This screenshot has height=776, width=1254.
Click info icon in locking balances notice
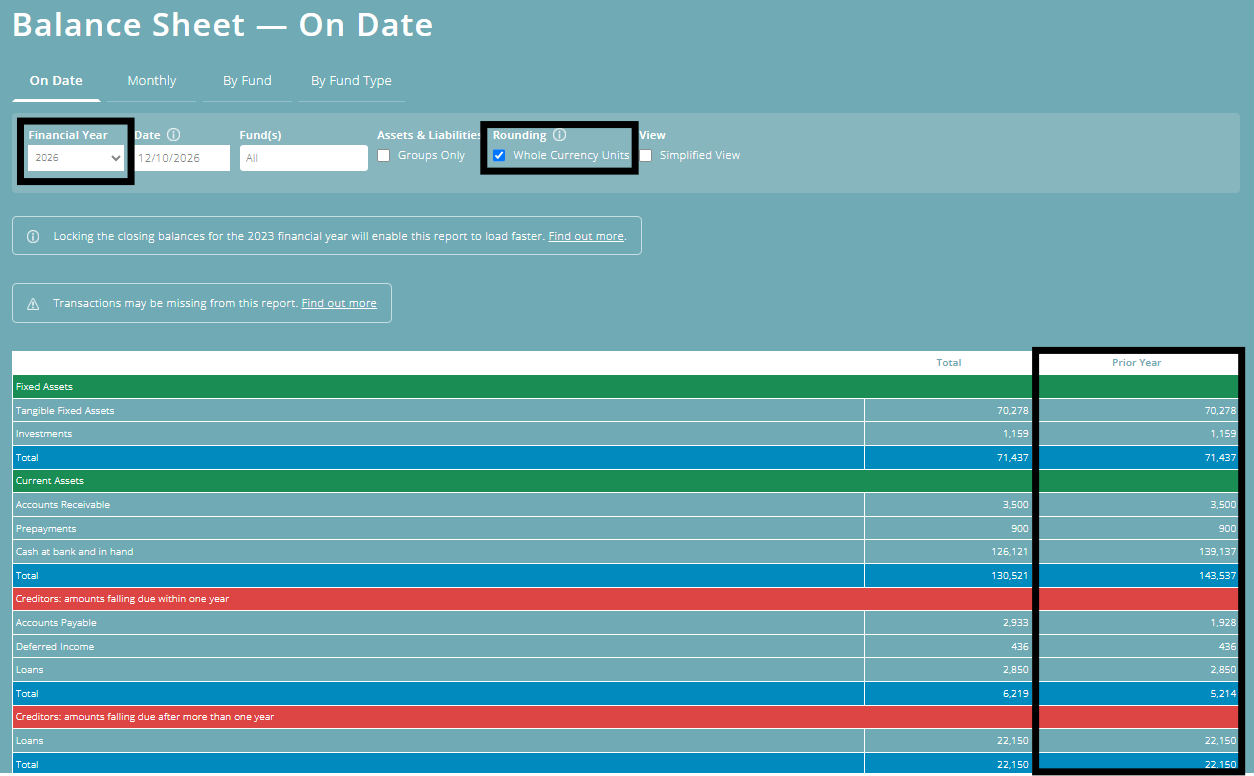[33, 236]
